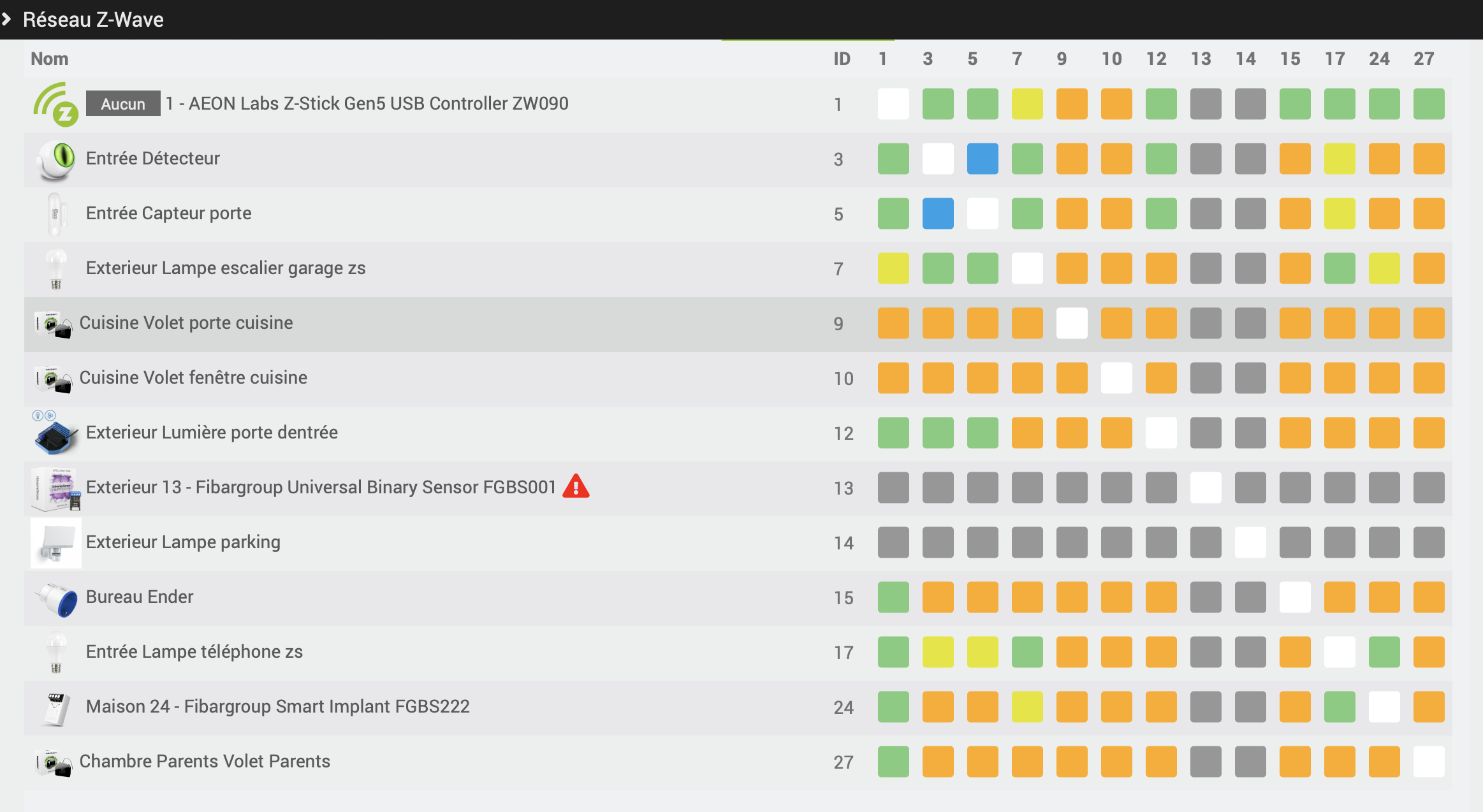Click the bulb icon for Exterieur Lampe escalier garage
This screenshot has height=812, width=1483.
(x=55, y=269)
